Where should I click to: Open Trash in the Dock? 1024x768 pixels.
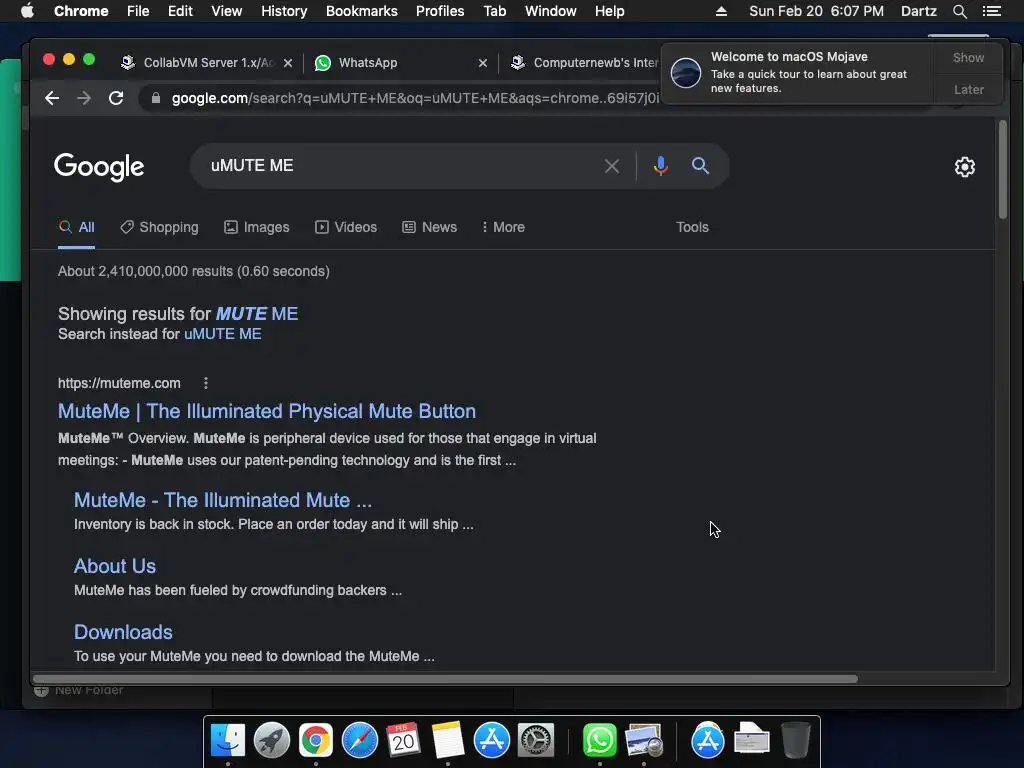click(x=795, y=741)
